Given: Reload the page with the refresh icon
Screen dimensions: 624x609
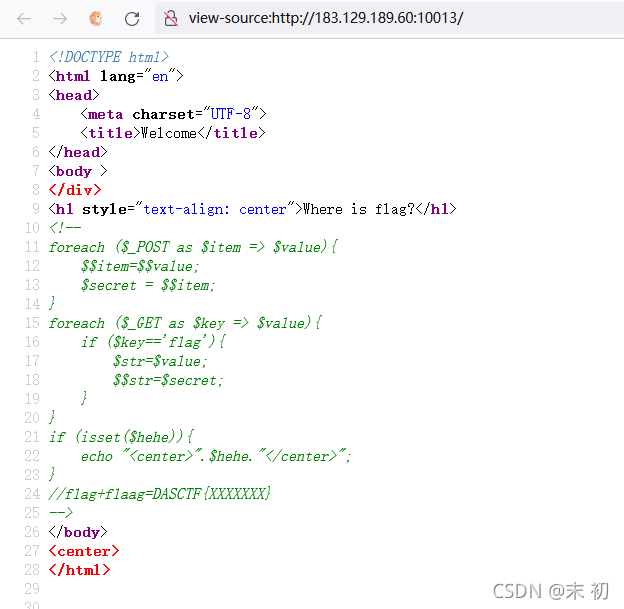Looking at the screenshot, I should pyautogui.click(x=132, y=18).
